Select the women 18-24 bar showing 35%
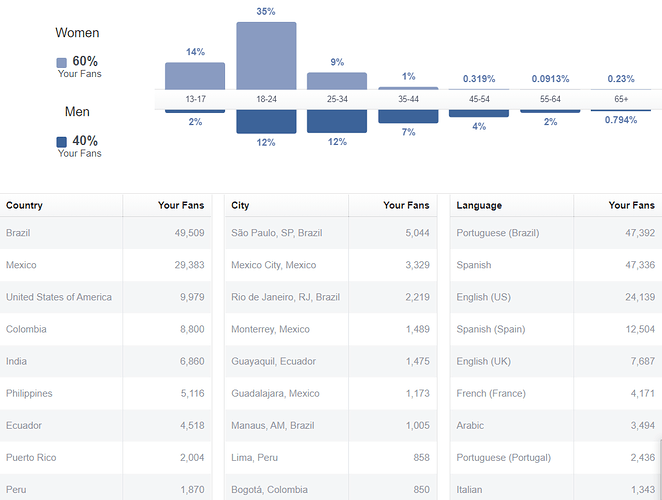Screen dimensions: 662x500 point(266,55)
